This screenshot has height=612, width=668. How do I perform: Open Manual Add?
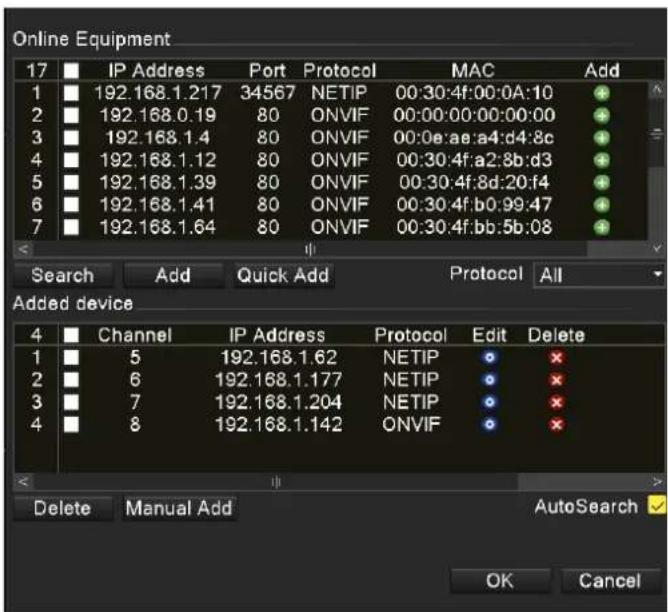click(x=179, y=508)
